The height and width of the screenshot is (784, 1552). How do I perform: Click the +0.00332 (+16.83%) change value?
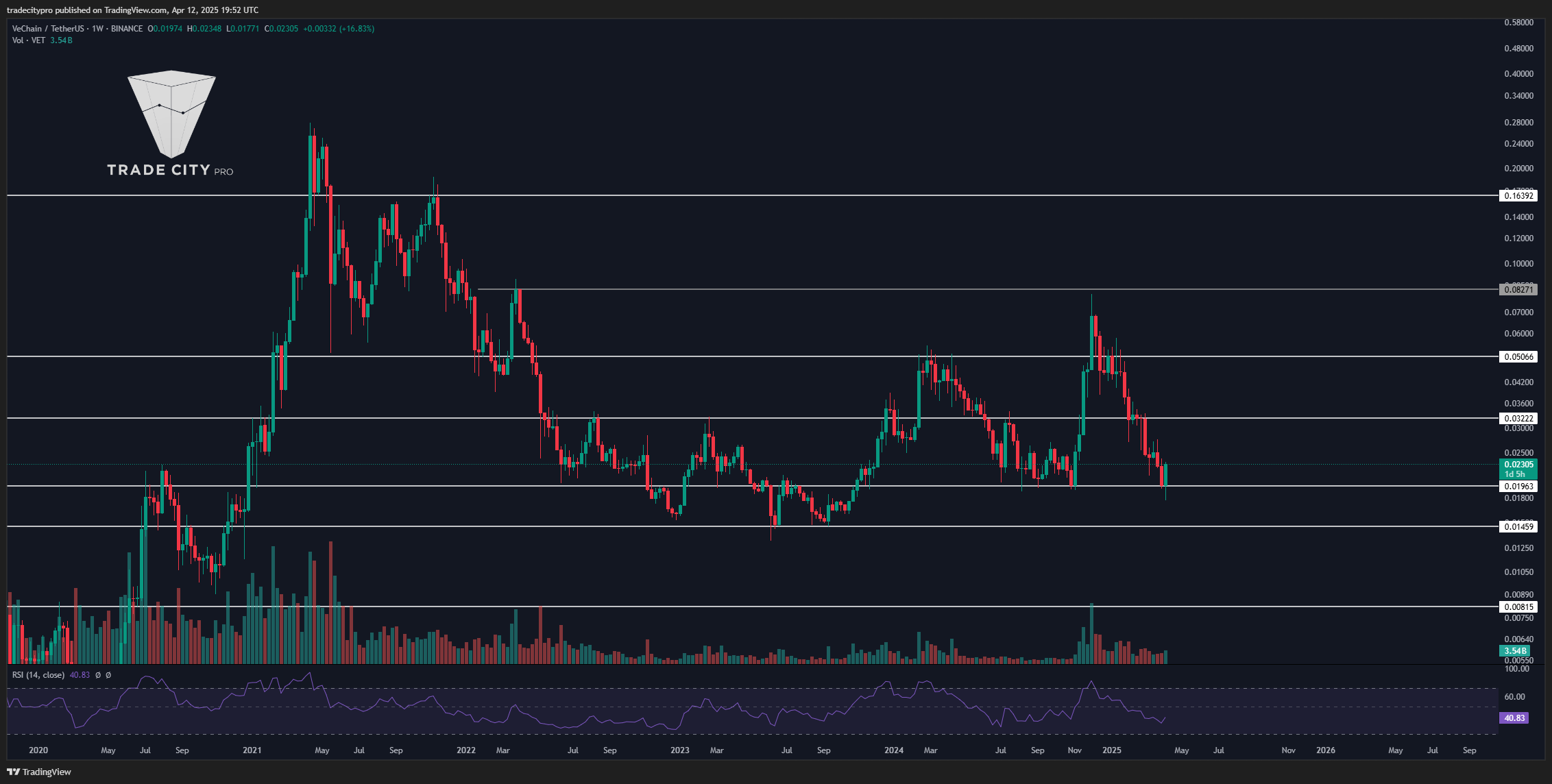(339, 29)
